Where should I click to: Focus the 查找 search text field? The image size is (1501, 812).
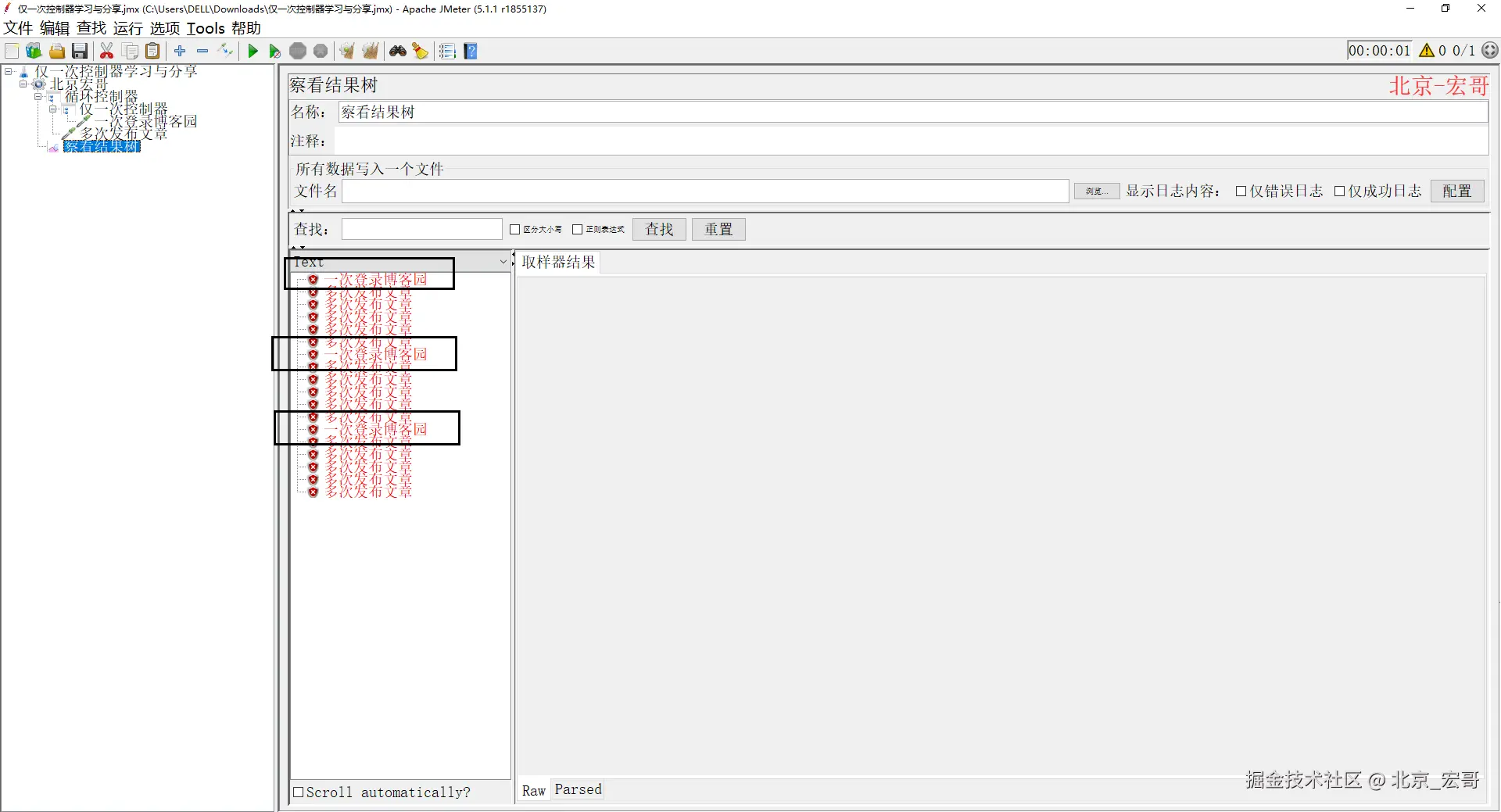(x=422, y=230)
